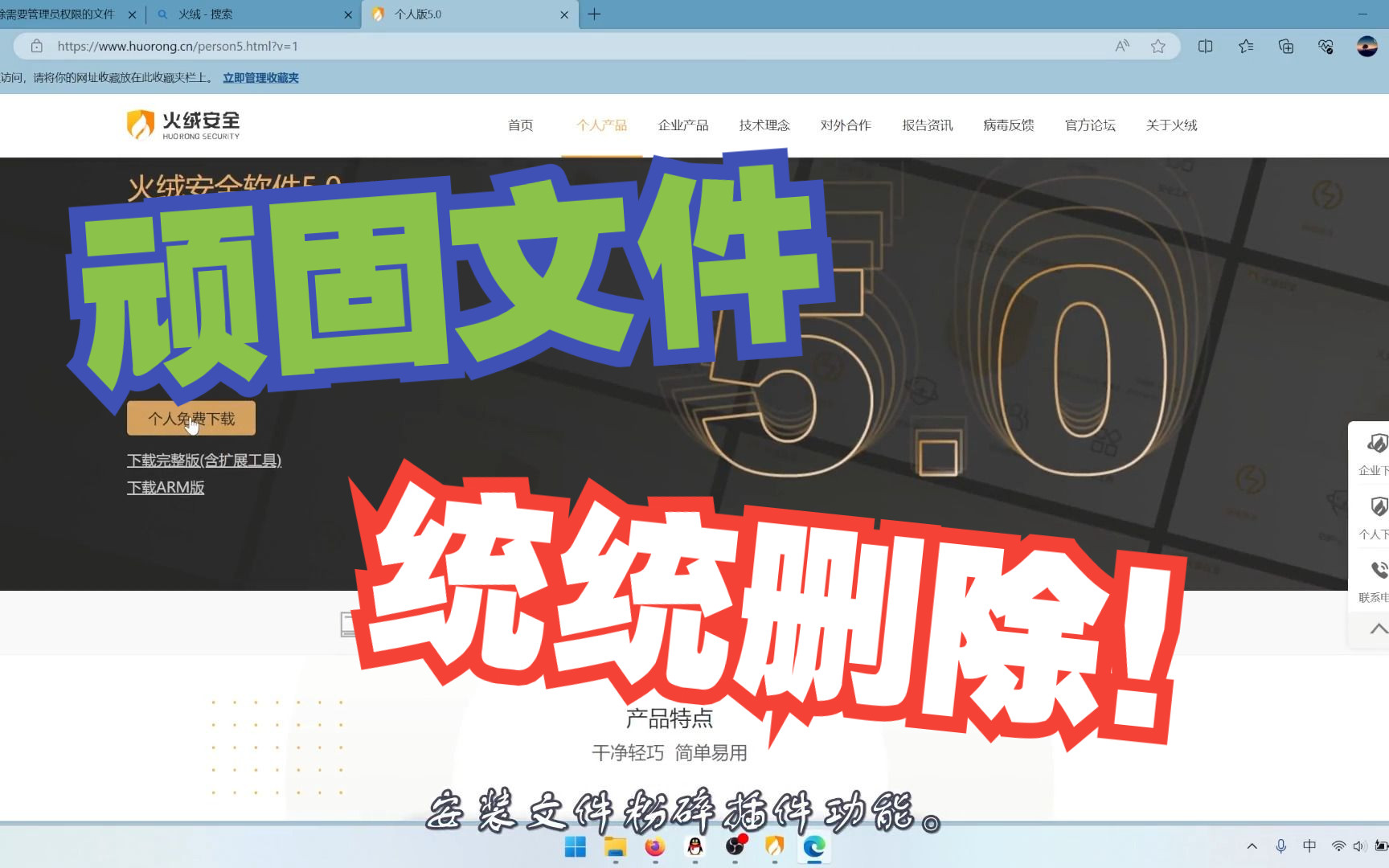Mute the microphone in the system tray

(1280, 846)
